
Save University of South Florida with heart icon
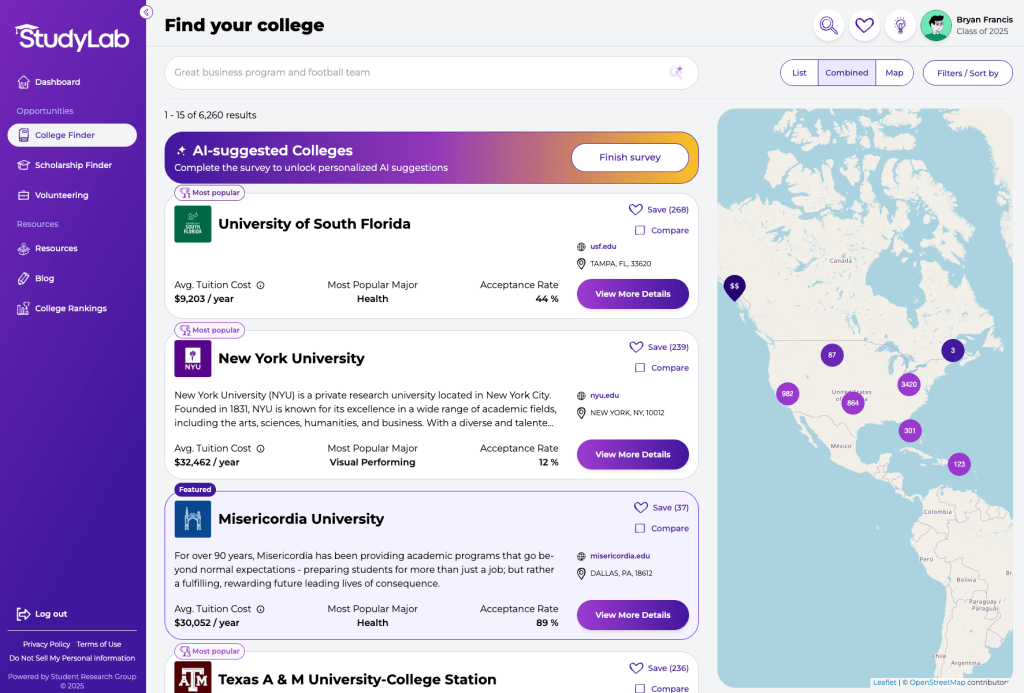tap(635, 210)
